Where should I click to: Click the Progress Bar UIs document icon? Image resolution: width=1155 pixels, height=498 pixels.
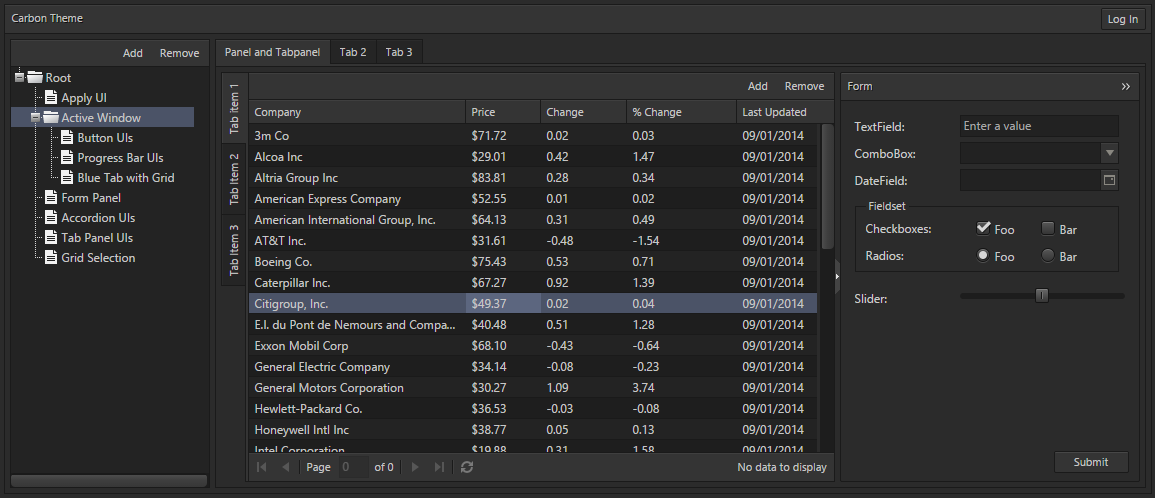(67, 157)
